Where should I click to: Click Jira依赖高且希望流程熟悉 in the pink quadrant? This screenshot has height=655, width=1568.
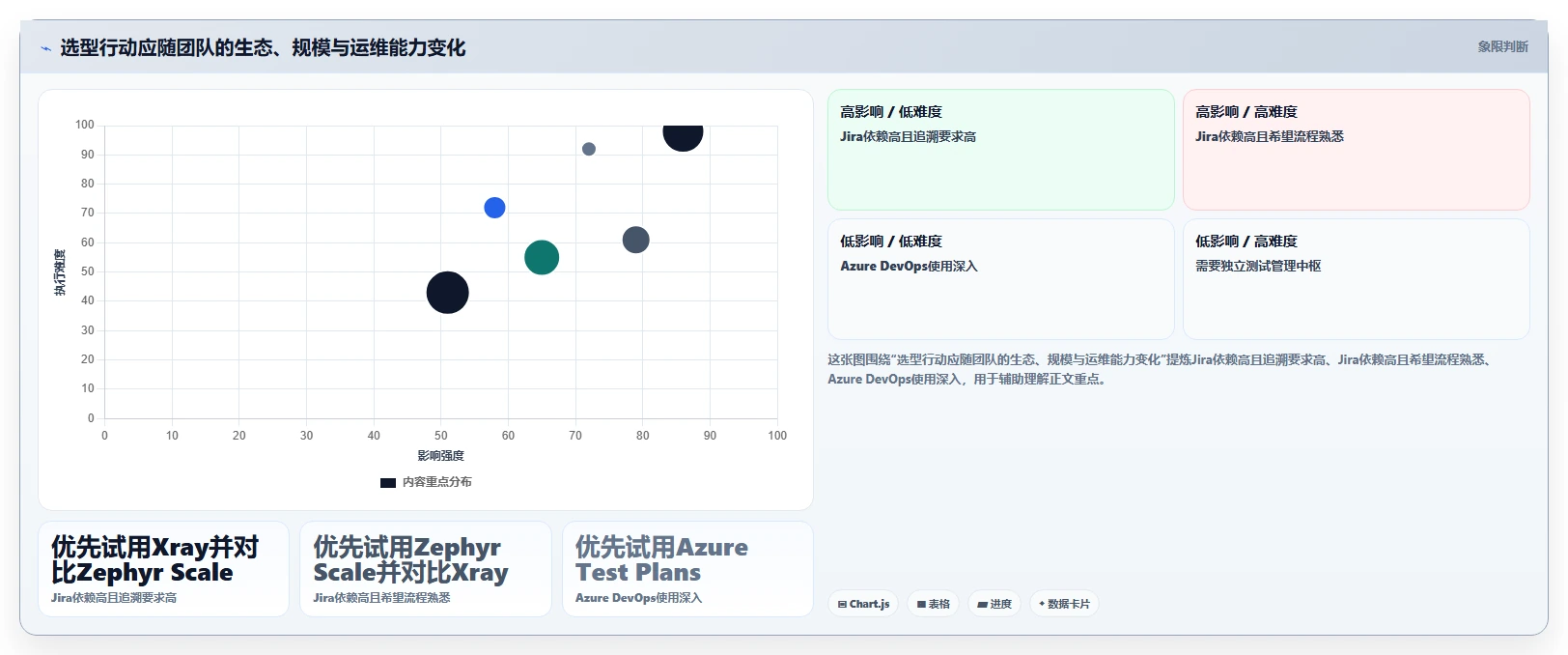(1270, 136)
